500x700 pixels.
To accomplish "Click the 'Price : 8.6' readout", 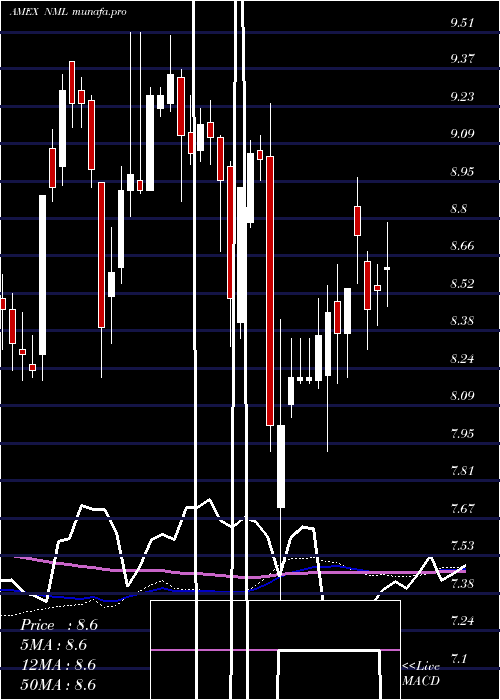I will [59, 625].
